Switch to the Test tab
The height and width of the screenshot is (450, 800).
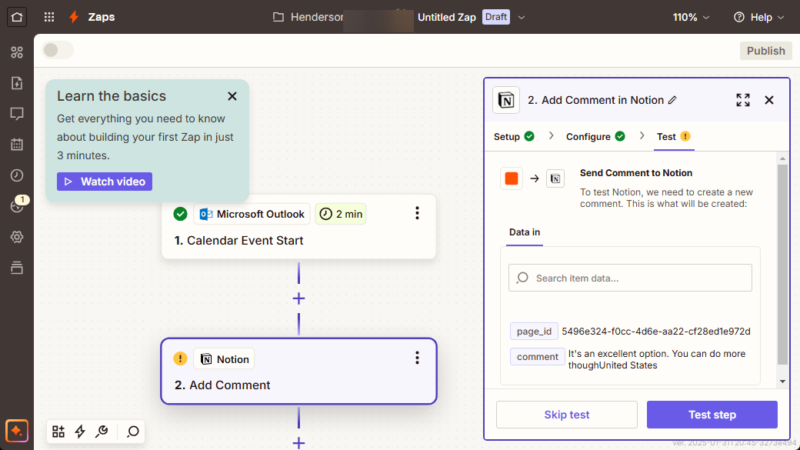click(673, 137)
